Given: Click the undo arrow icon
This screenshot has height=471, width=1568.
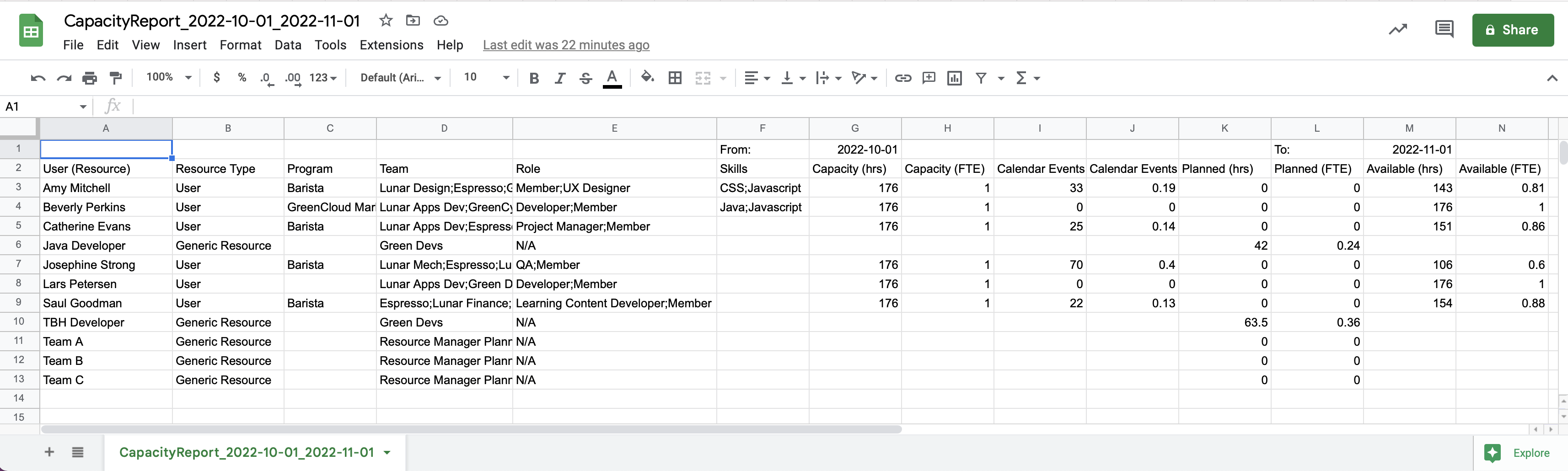Looking at the screenshot, I should (x=38, y=78).
